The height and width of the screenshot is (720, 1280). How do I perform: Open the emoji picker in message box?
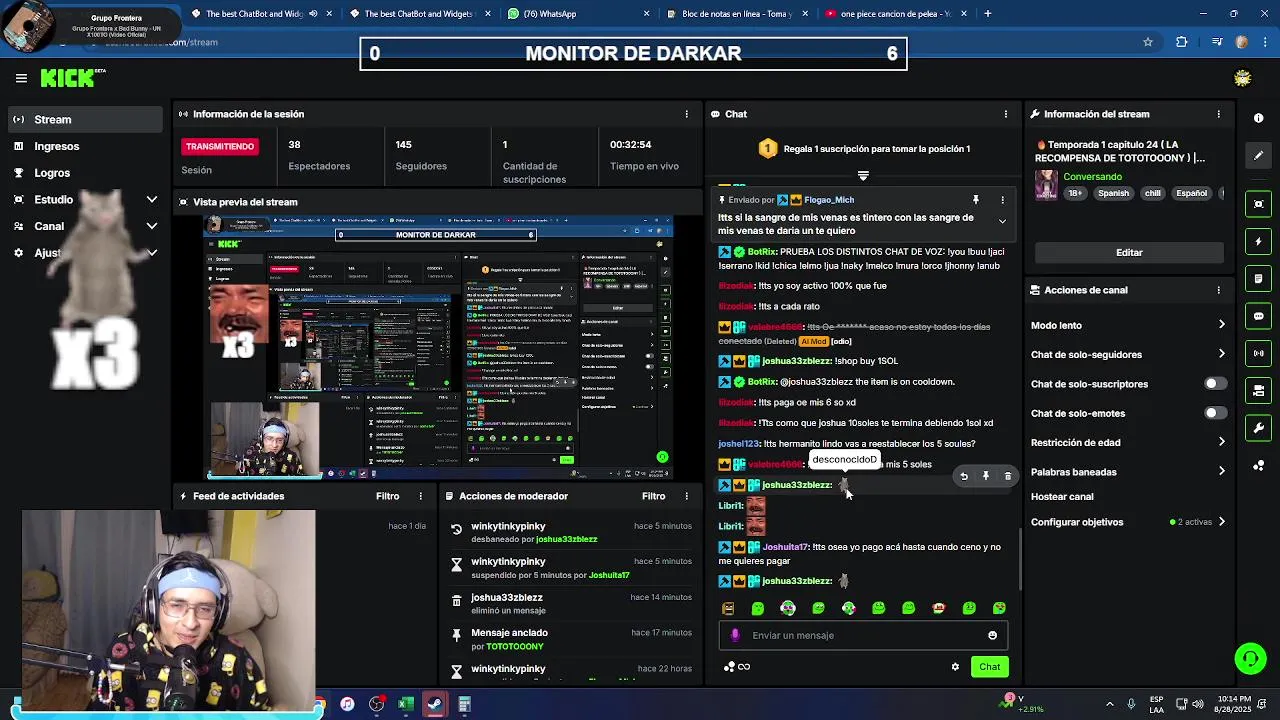pos(992,635)
